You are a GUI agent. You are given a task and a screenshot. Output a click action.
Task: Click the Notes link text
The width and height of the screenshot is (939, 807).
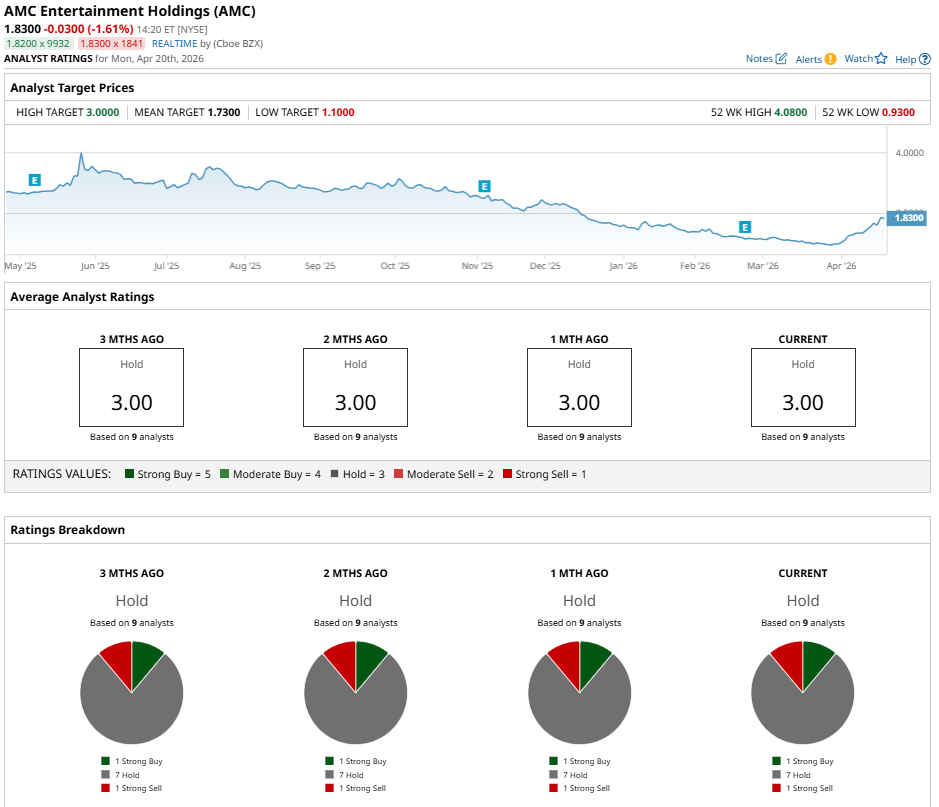click(x=759, y=59)
